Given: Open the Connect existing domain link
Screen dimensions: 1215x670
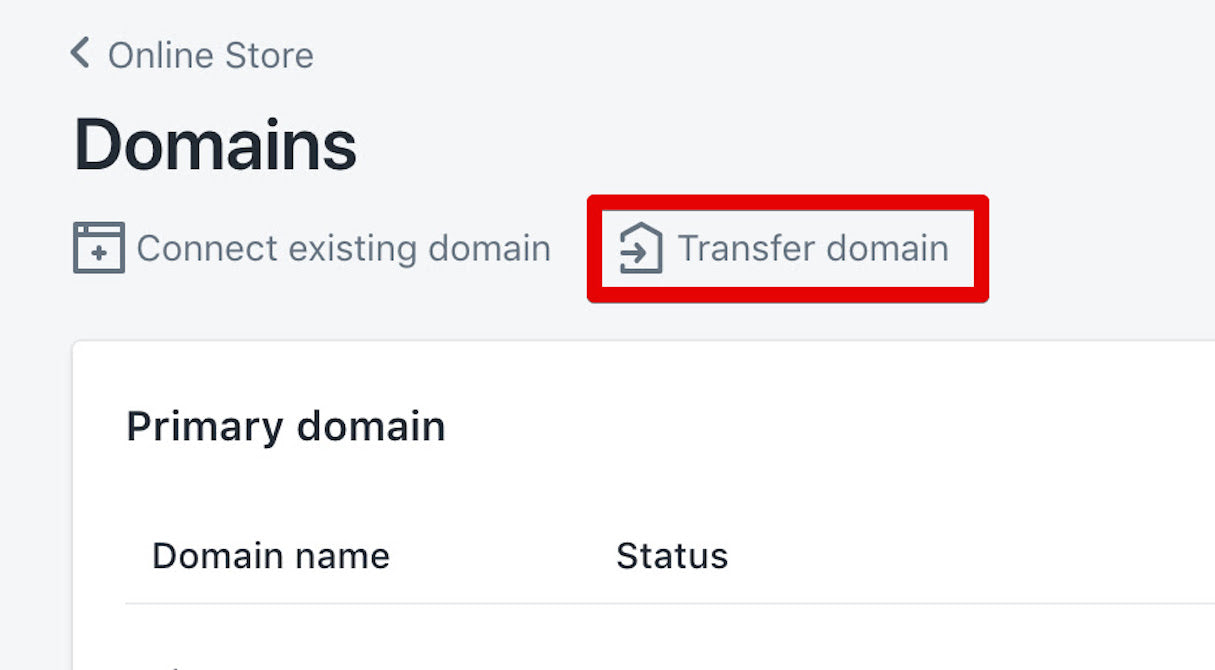Looking at the screenshot, I should point(343,248).
